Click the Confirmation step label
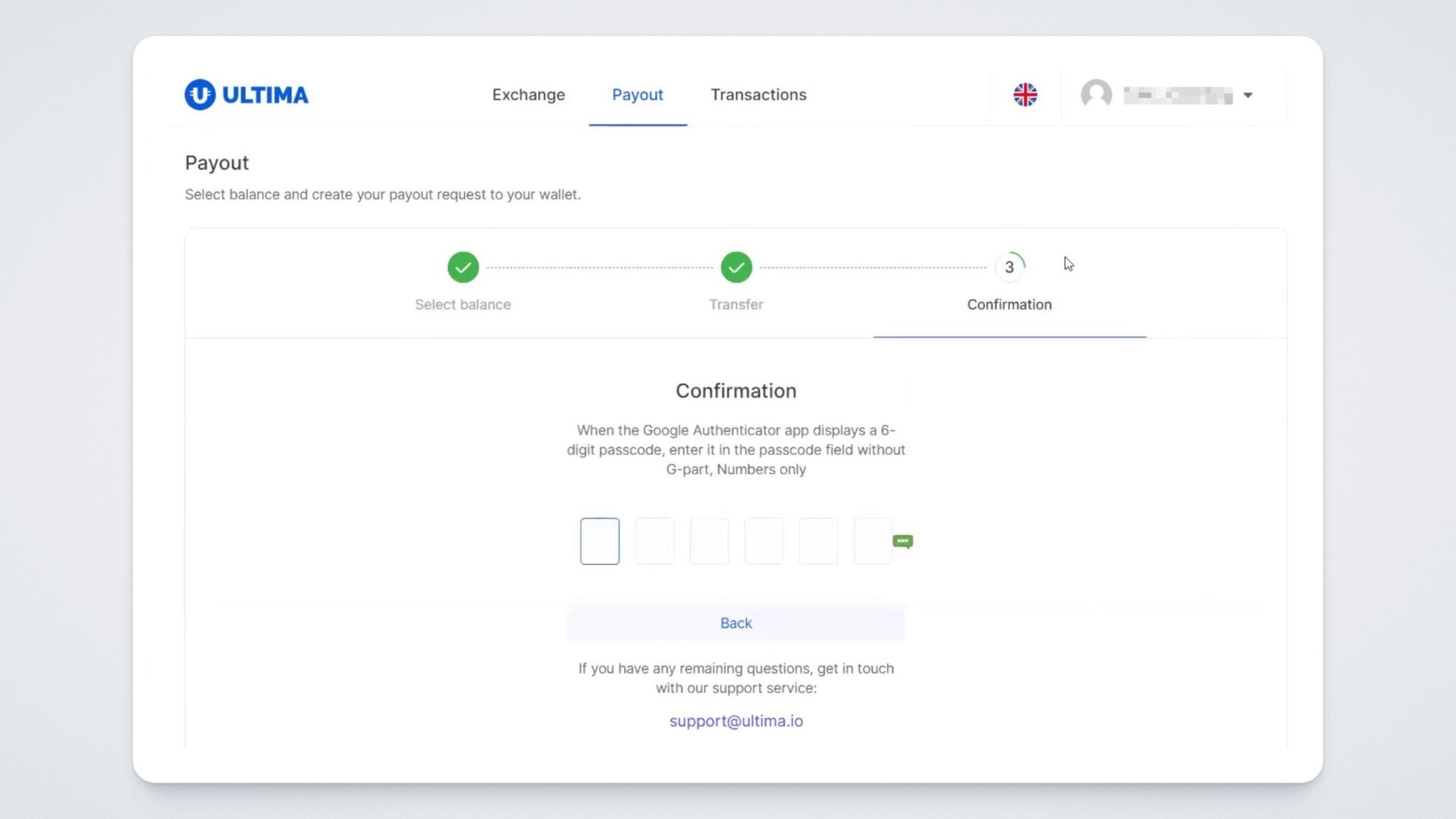Image resolution: width=1456 pixels, height=819 pixels. pos(1009,305)
